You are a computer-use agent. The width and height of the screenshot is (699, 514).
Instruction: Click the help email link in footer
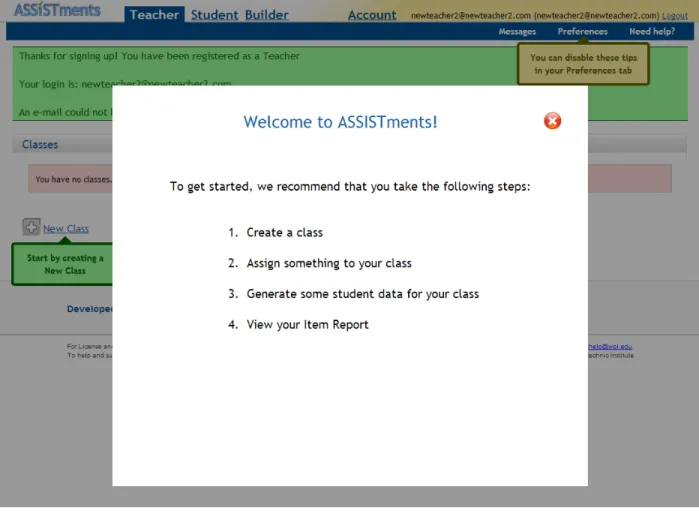[x=610, y=346]
